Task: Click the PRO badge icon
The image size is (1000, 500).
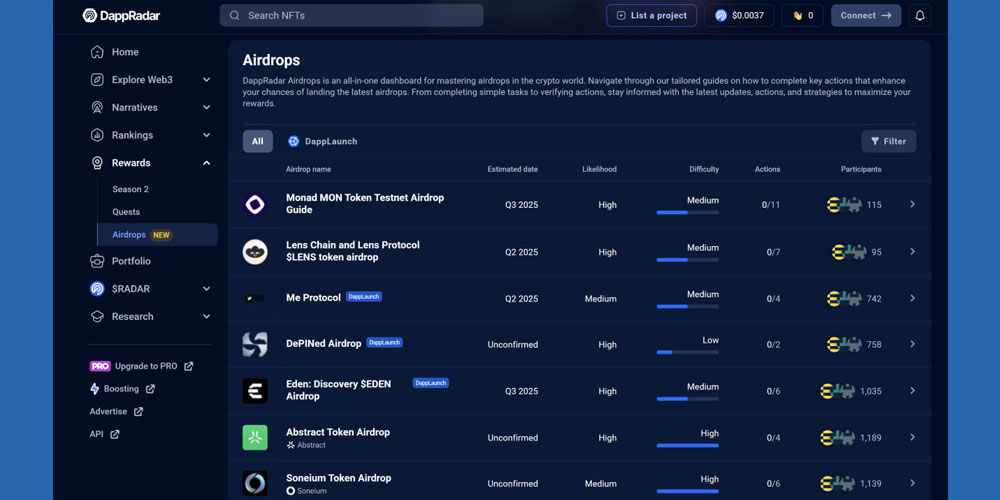Action: tap(100, 366)
